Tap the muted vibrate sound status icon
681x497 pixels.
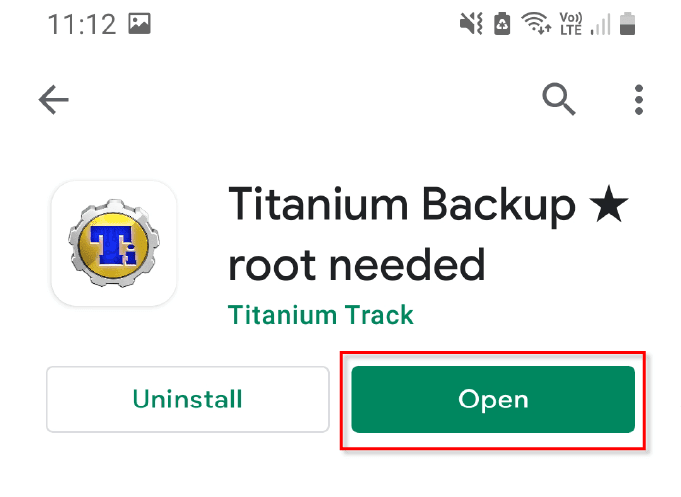(x=471, y=23)
